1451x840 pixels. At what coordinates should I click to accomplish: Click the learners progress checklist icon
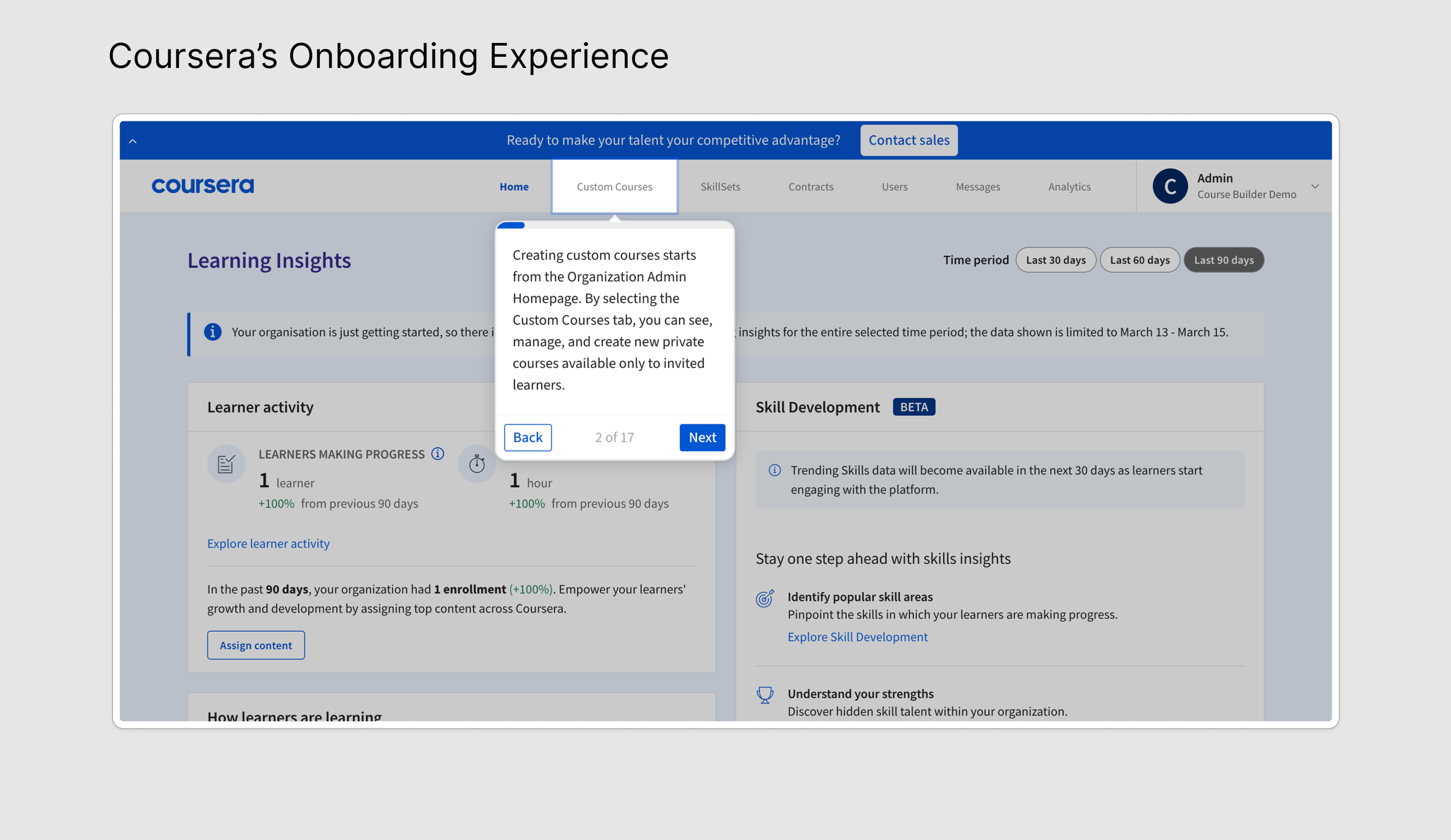click(x=226, y=464)
